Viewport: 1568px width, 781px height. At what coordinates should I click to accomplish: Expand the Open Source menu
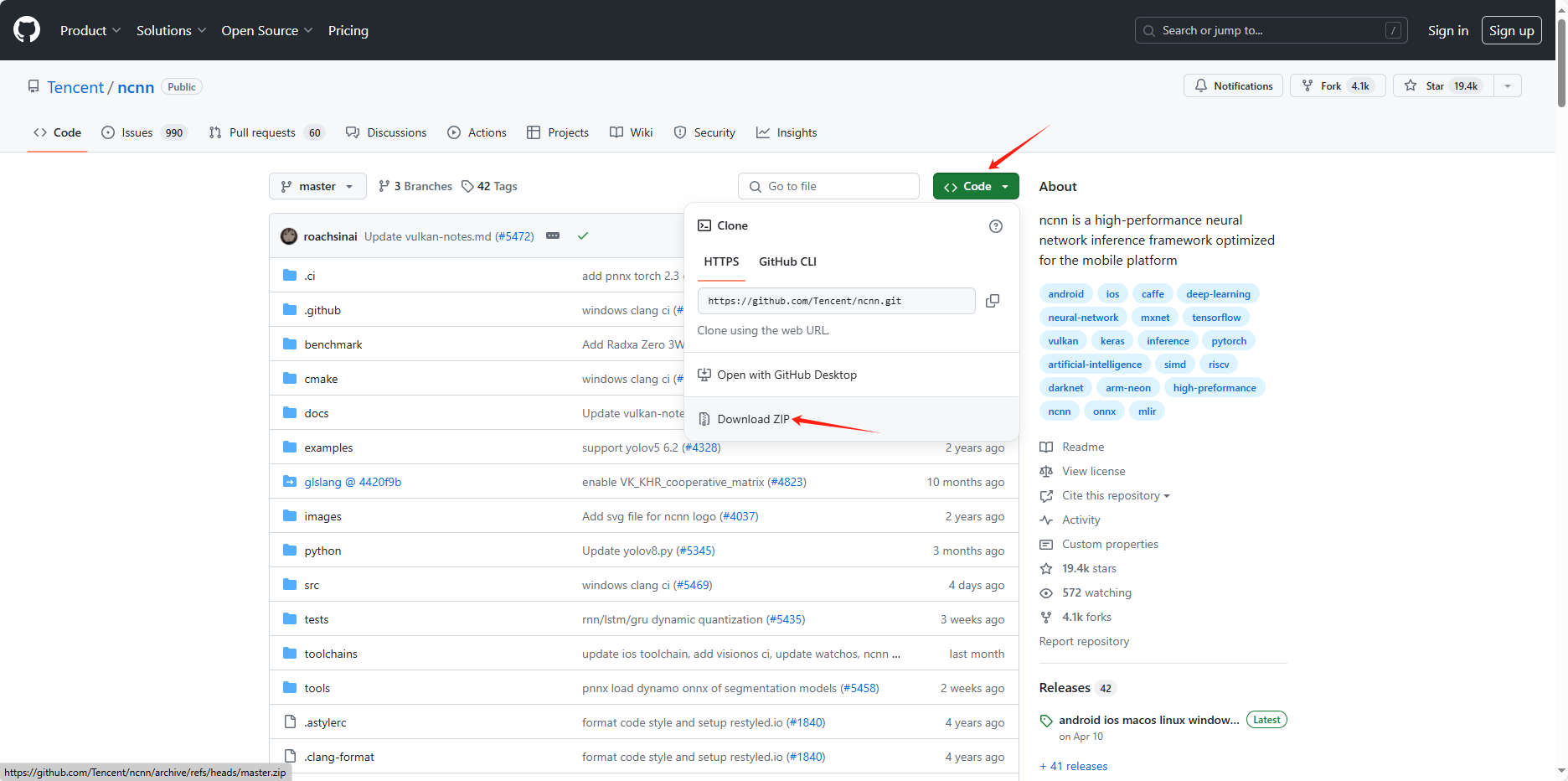[267, 30]
